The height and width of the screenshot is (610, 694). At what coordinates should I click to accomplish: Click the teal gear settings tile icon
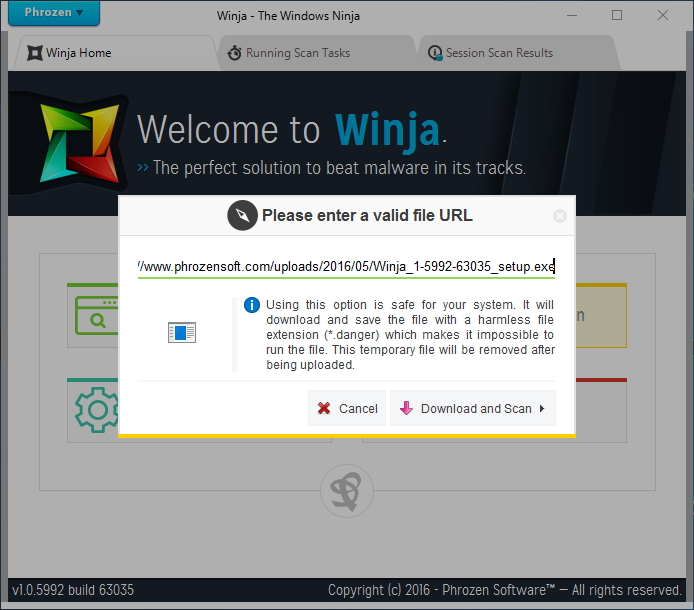96,410
